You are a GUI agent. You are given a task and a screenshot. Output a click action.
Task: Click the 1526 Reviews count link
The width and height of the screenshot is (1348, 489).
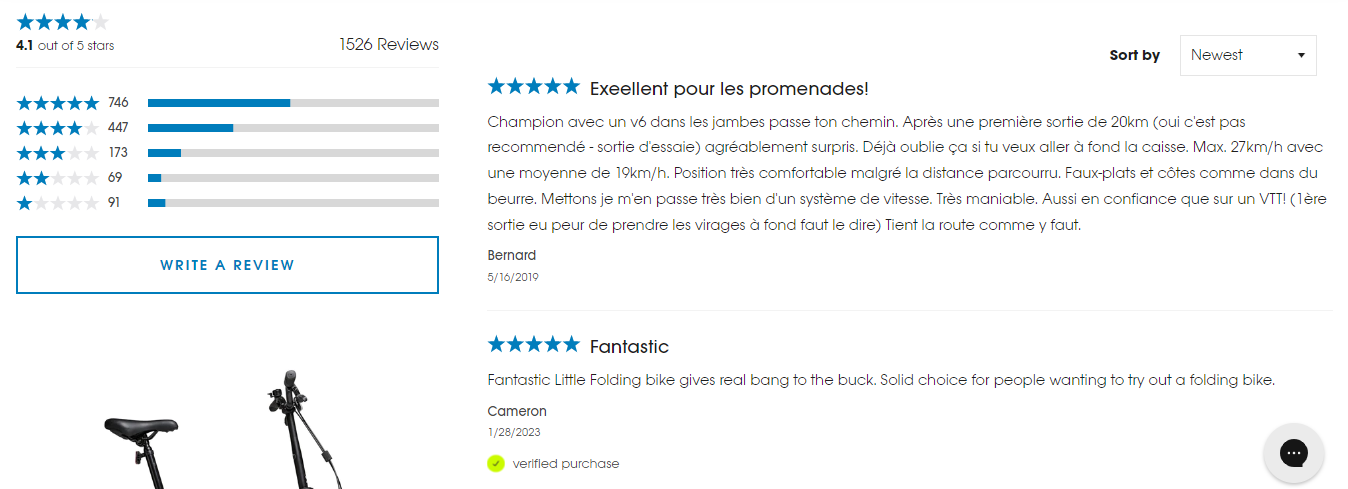click(x=388, y=44)
